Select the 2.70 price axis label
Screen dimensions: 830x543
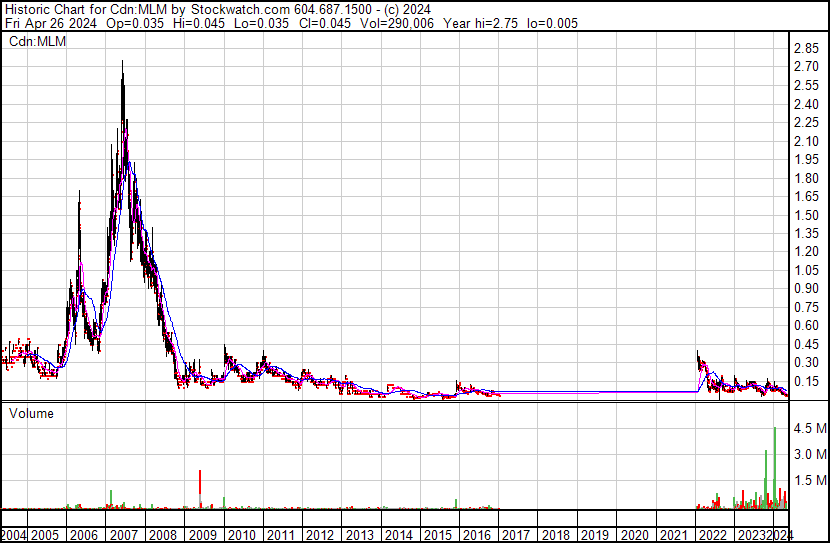(806, 66)
